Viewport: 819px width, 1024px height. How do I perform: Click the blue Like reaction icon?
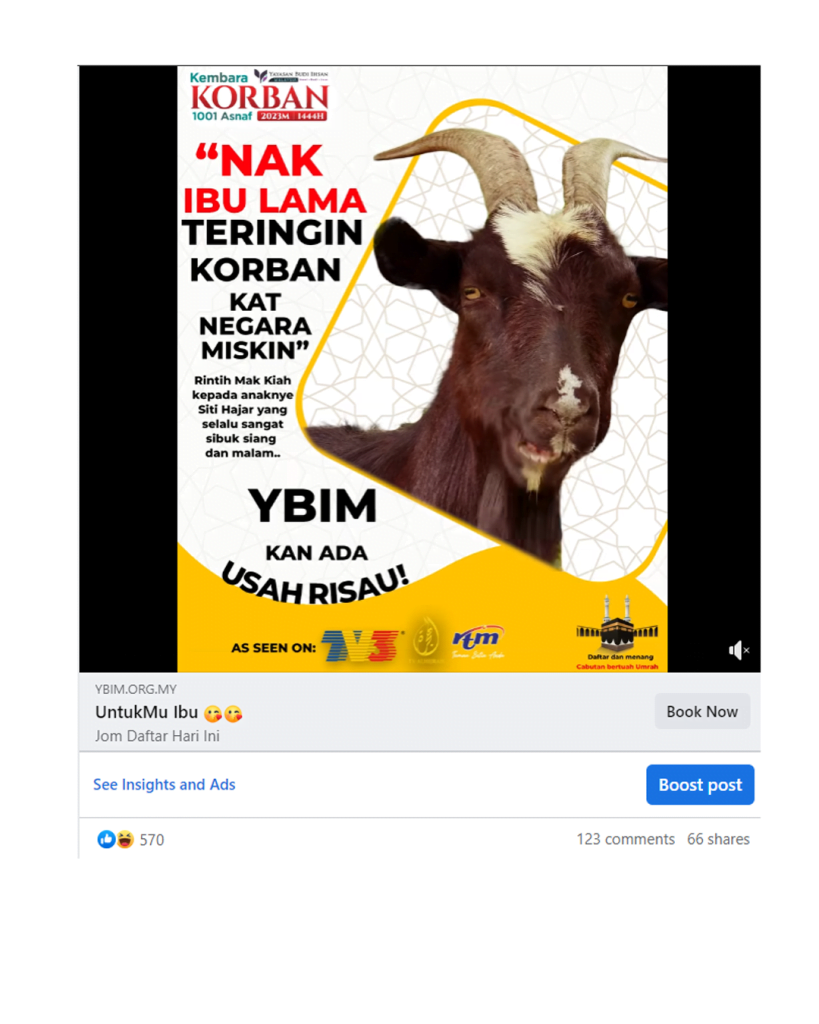(x=106, y=839)
